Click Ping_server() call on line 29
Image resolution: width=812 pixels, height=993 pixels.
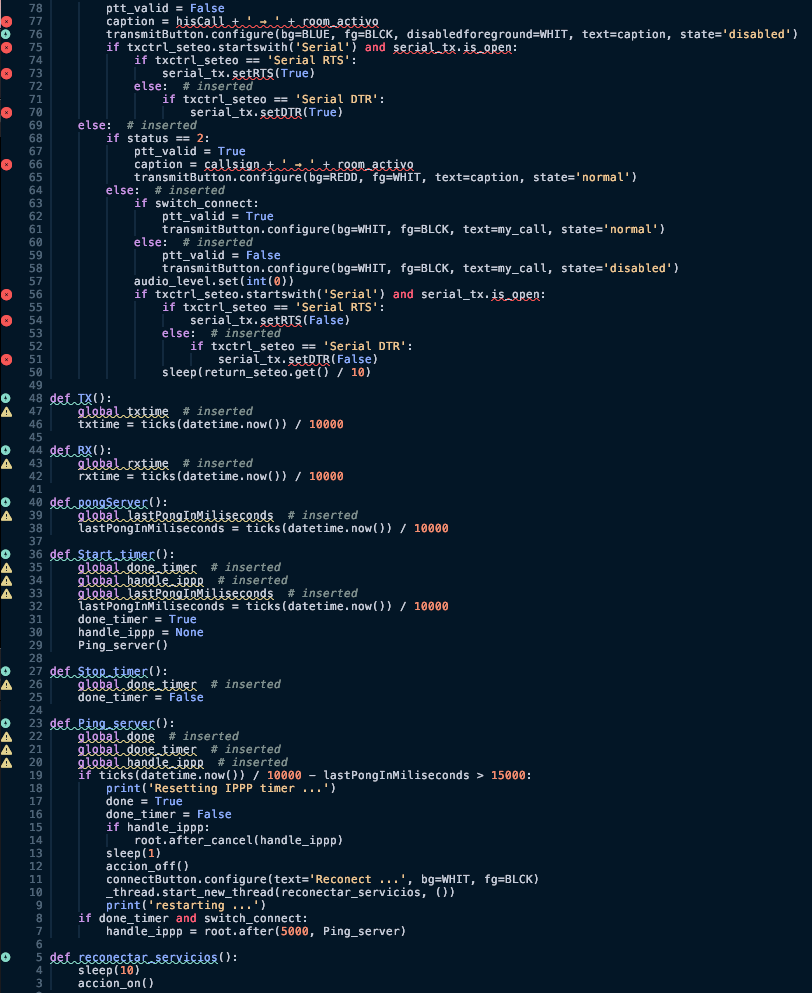pyautogui.click(x=123, y=645)
